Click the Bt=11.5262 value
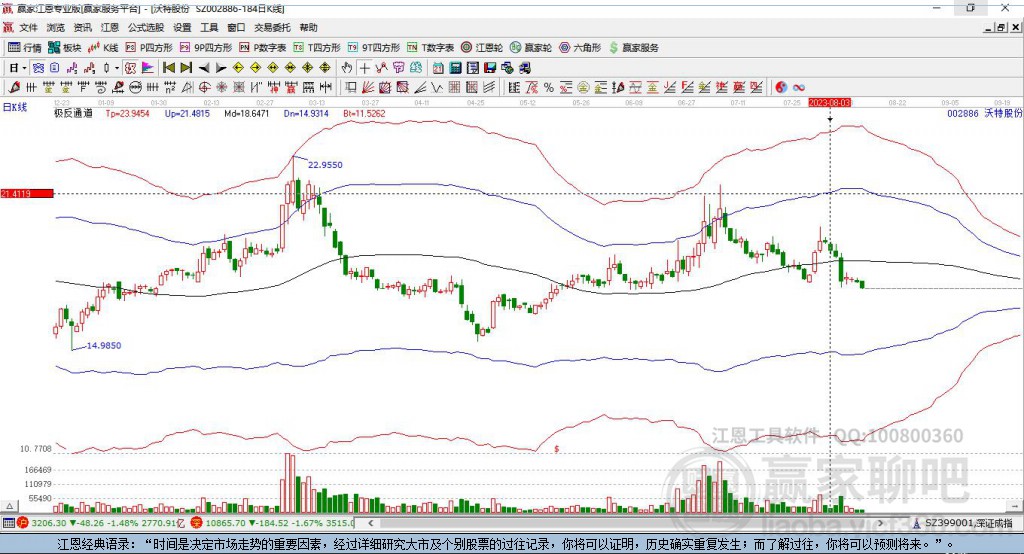This screenshot has height=554, width=1024. pyautogui.click(x=364, y=113)
